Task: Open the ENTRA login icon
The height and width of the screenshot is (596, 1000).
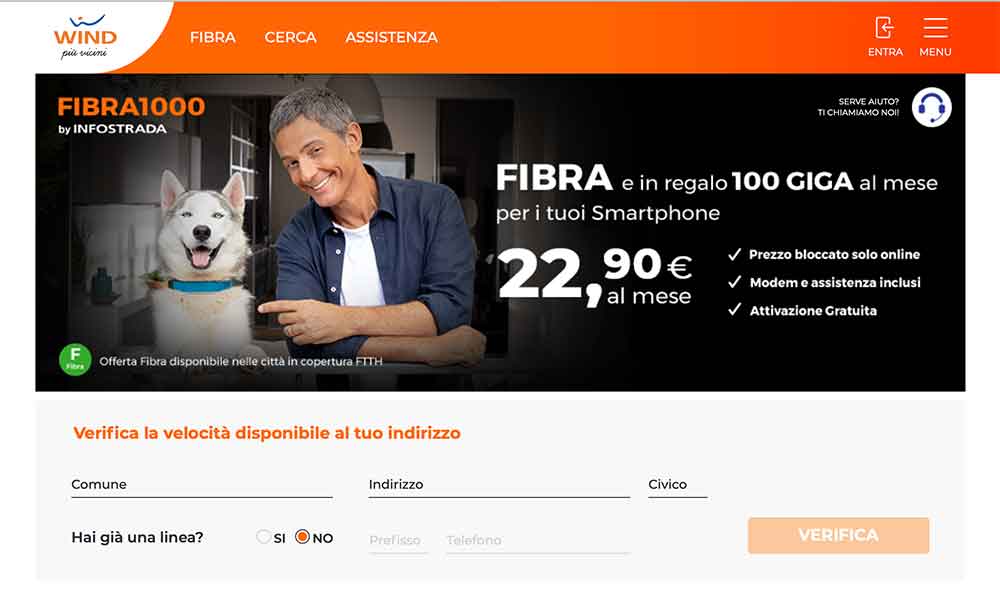Action: [x=885, y=28]
